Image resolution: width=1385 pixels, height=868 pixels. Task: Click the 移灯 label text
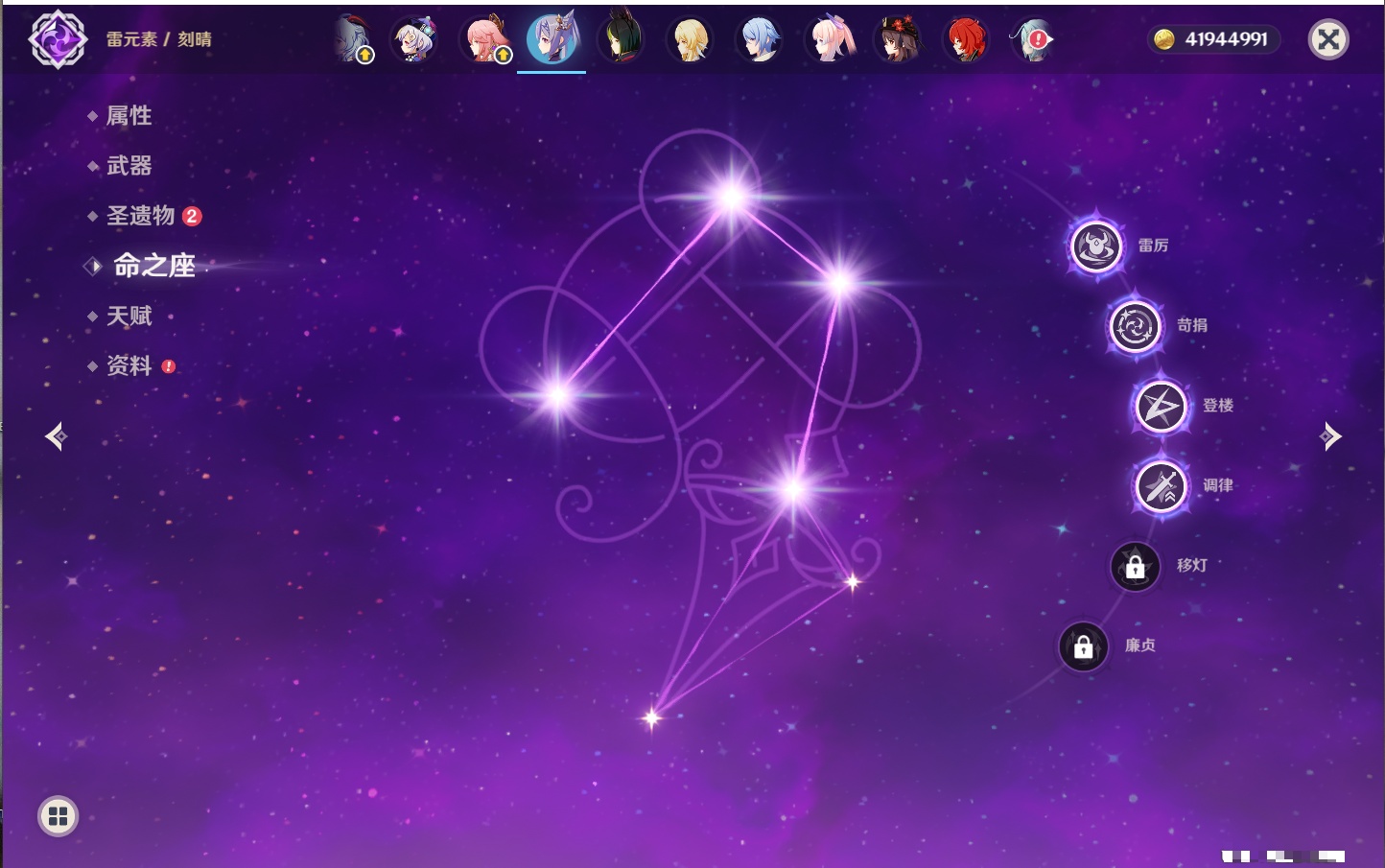pyautogui.click(x=1192, y=565)
